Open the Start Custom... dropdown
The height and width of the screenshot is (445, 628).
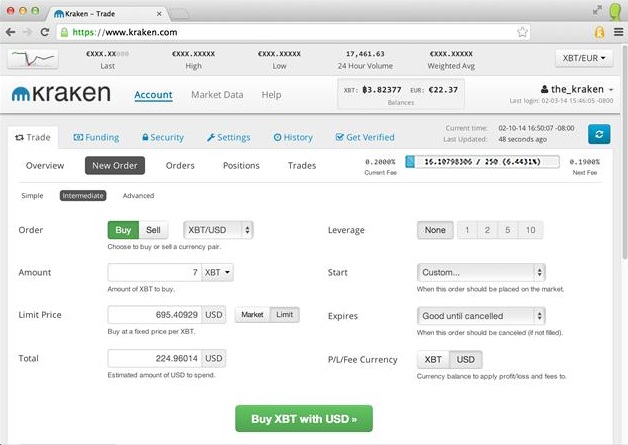tap(481, 272)
